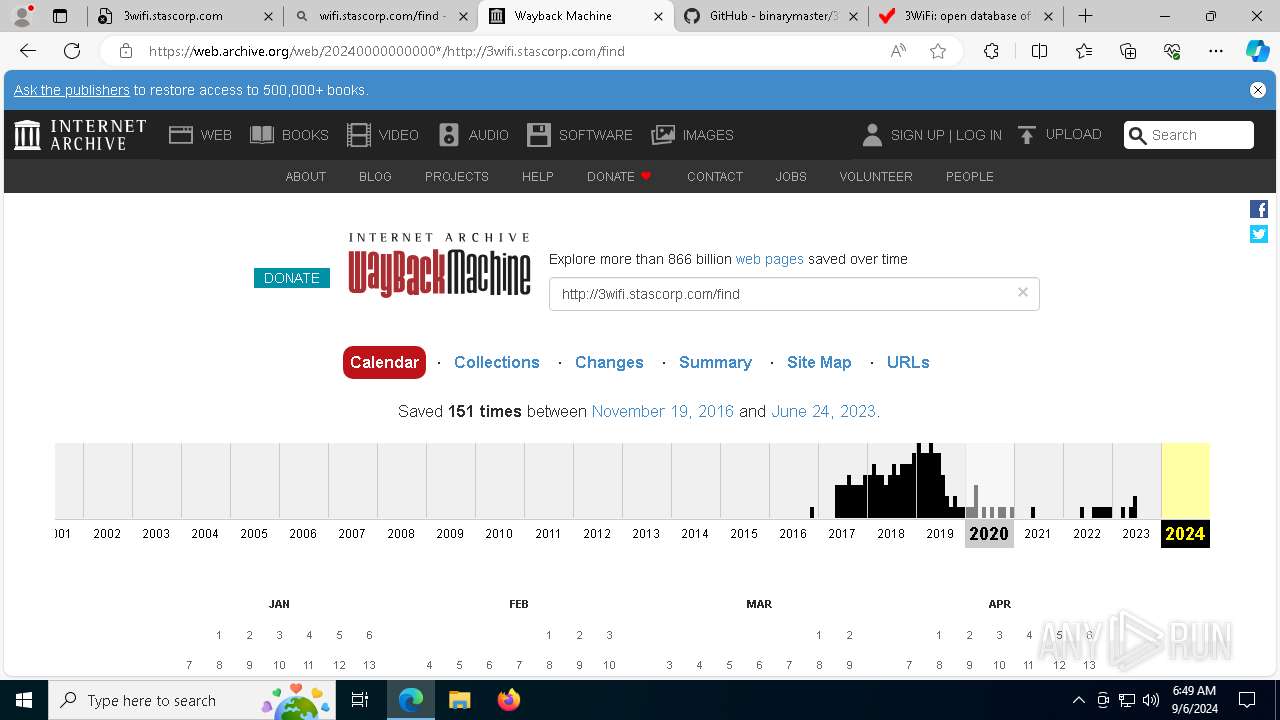Switch to GitHub binarymaster tab
The image size is (1280, 720).
click(x=772, y=16)
